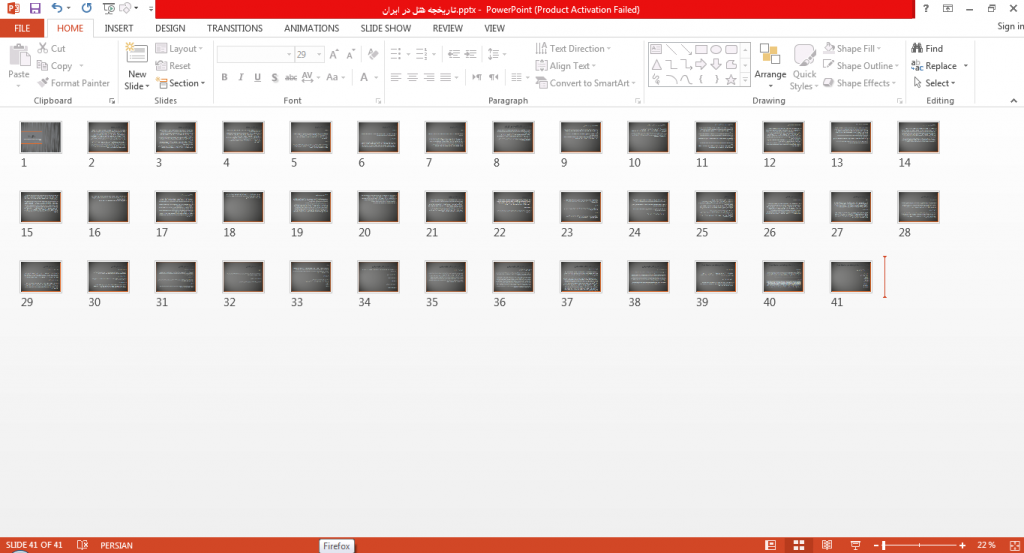This screenshot has width=1024, height=553.
Task: Open the font size dropdown
Action: pos(319,54)
